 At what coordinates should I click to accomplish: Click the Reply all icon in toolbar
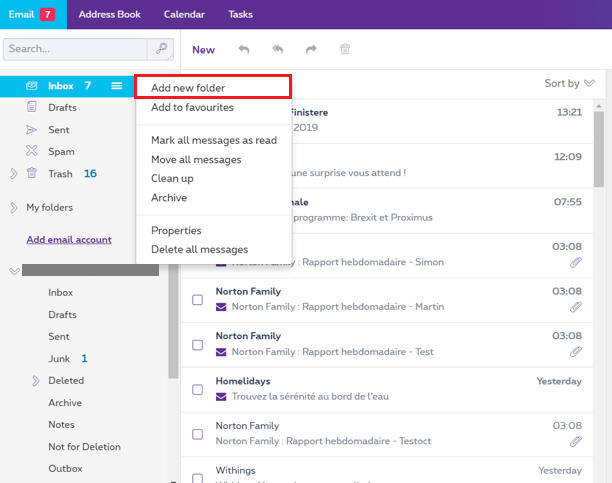(277, 49)
